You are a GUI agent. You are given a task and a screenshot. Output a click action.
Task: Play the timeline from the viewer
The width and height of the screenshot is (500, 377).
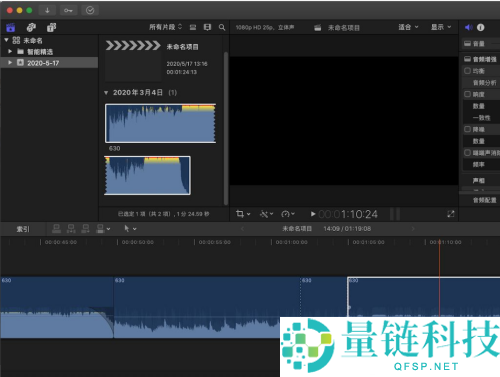tap(313, 214)
